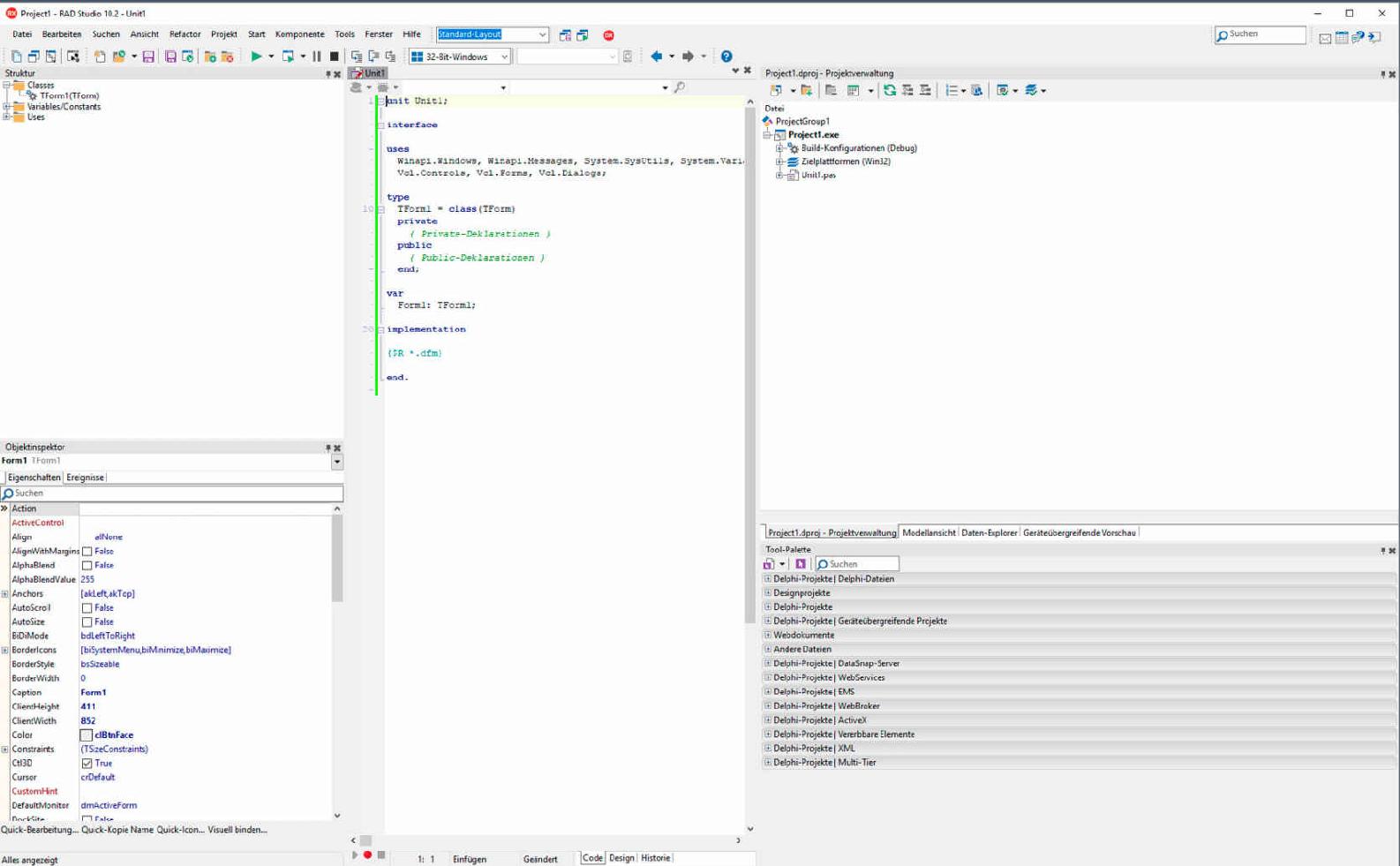Open the Form1 TForm1 object selector dropdown
Viewport: 1400px width, 866px height.
336,462
